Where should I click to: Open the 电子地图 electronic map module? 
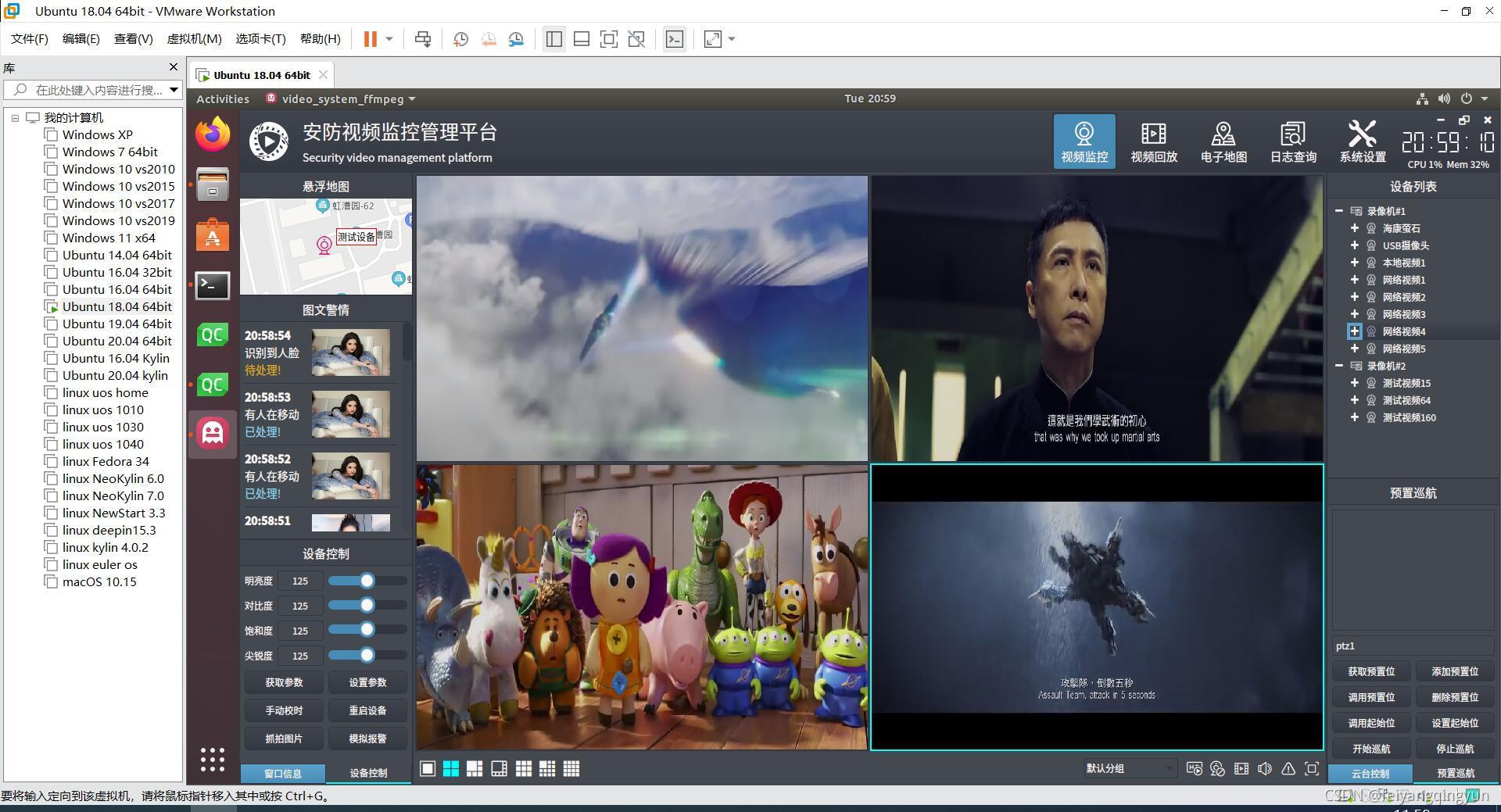pyautogui.click(x=1223, y=141)
